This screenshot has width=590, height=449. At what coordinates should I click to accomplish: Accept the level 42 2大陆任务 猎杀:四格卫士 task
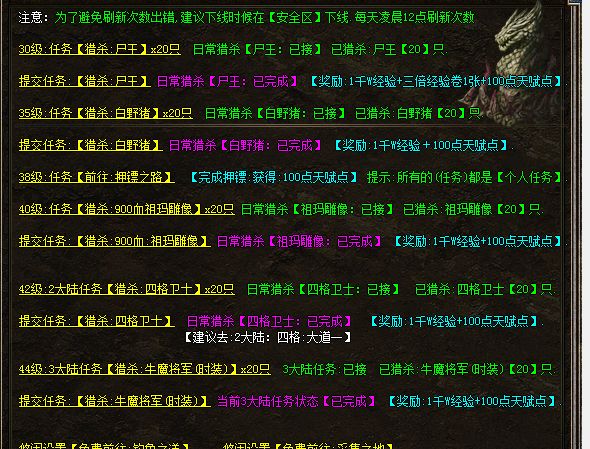tap(127, 289)
